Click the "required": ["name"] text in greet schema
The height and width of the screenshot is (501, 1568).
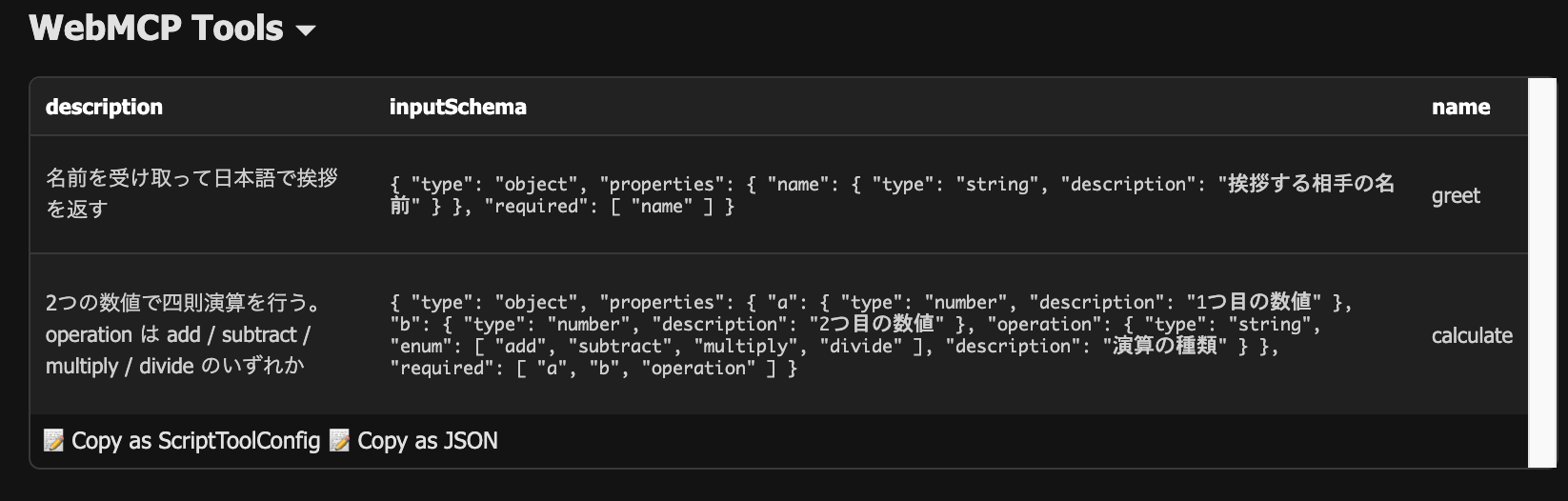click(x=610, y=207)
